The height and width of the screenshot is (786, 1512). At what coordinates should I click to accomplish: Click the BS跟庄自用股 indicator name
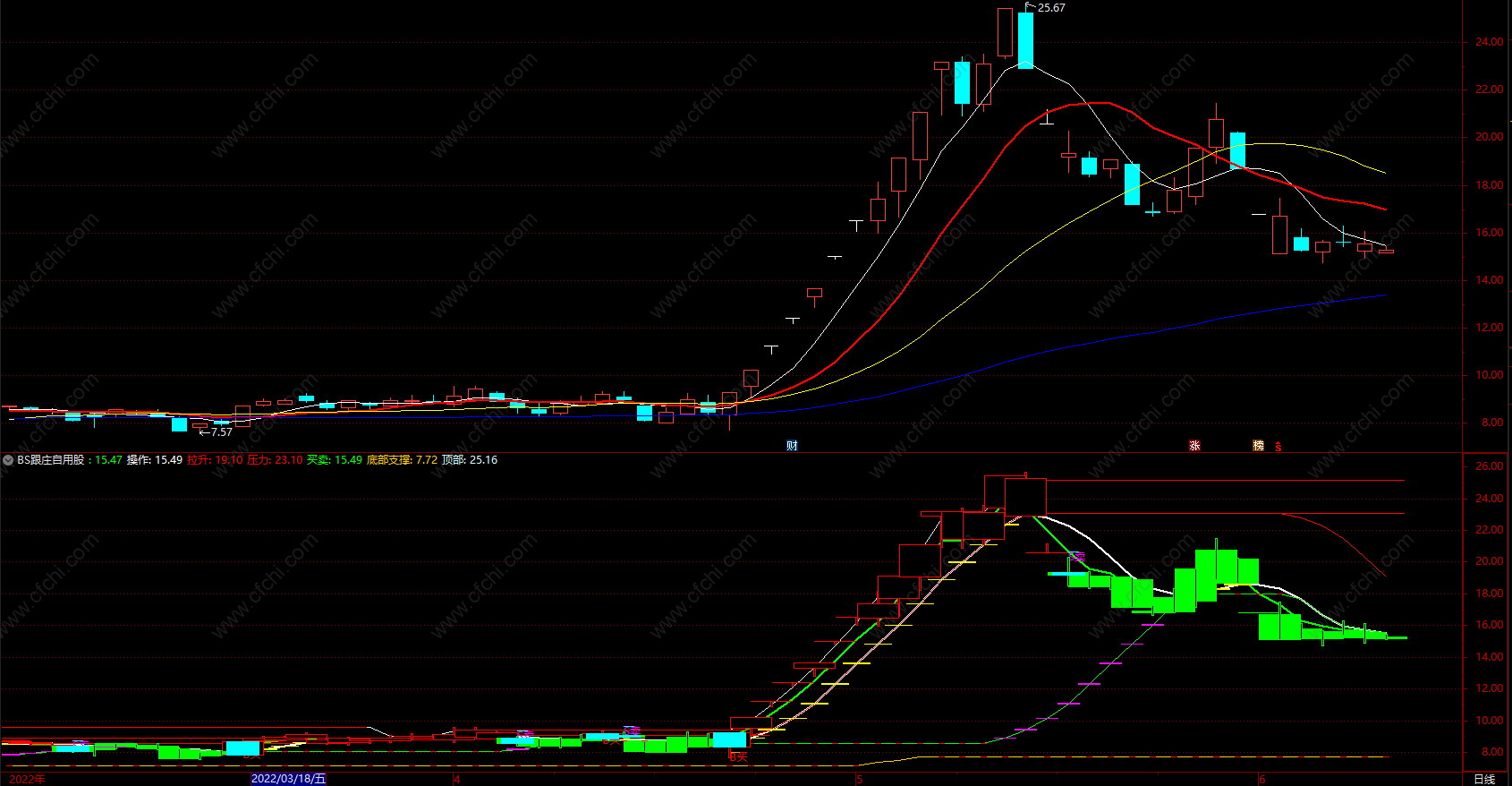(51, 460)
